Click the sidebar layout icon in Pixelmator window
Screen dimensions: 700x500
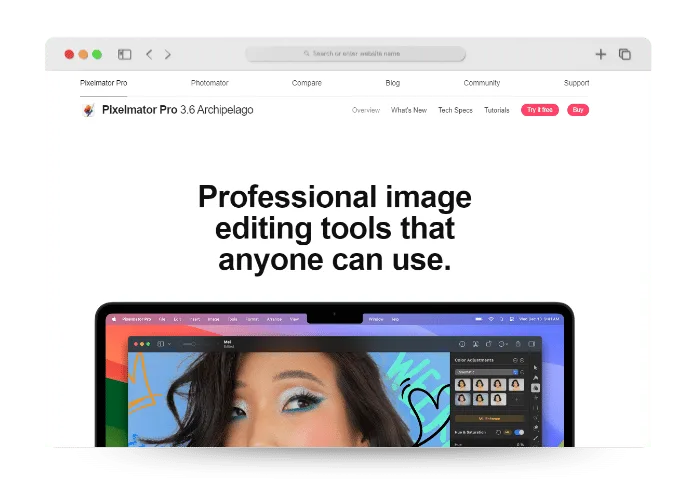click(160, 344)
